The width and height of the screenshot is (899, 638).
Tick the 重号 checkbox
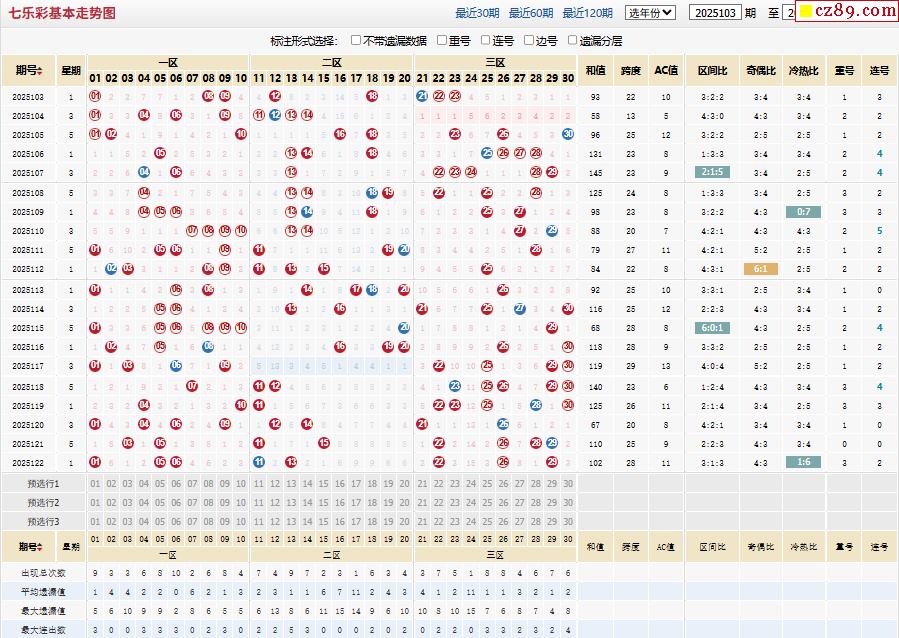pos(441,41)
